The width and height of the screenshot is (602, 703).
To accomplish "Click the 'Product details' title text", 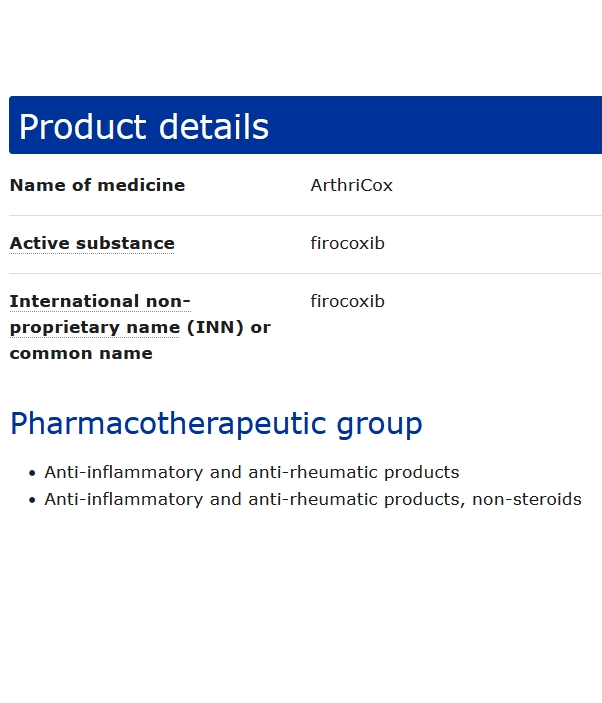I will (143, 127).
